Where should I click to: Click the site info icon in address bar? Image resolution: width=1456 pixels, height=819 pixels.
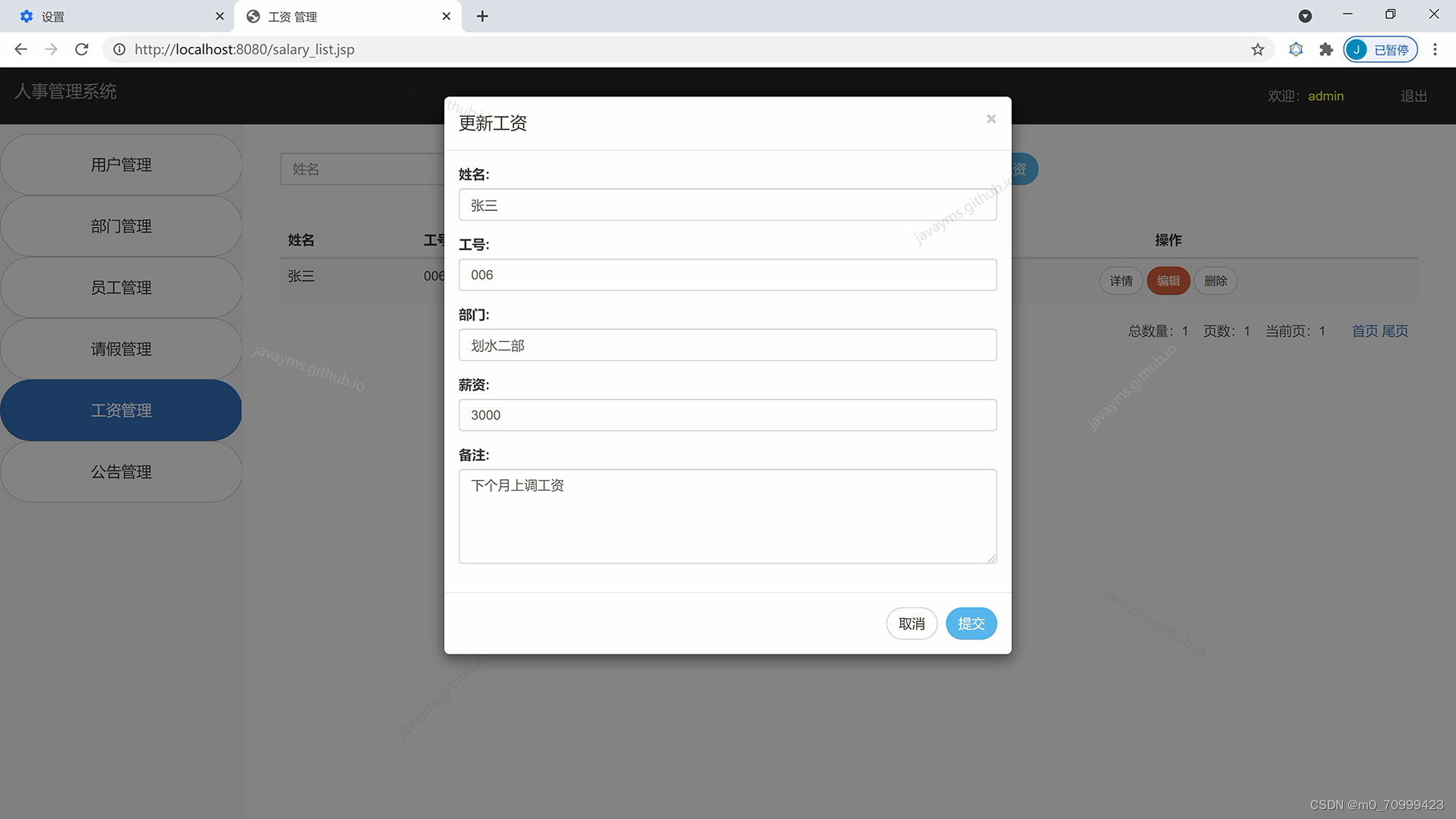tap(119, 49)
